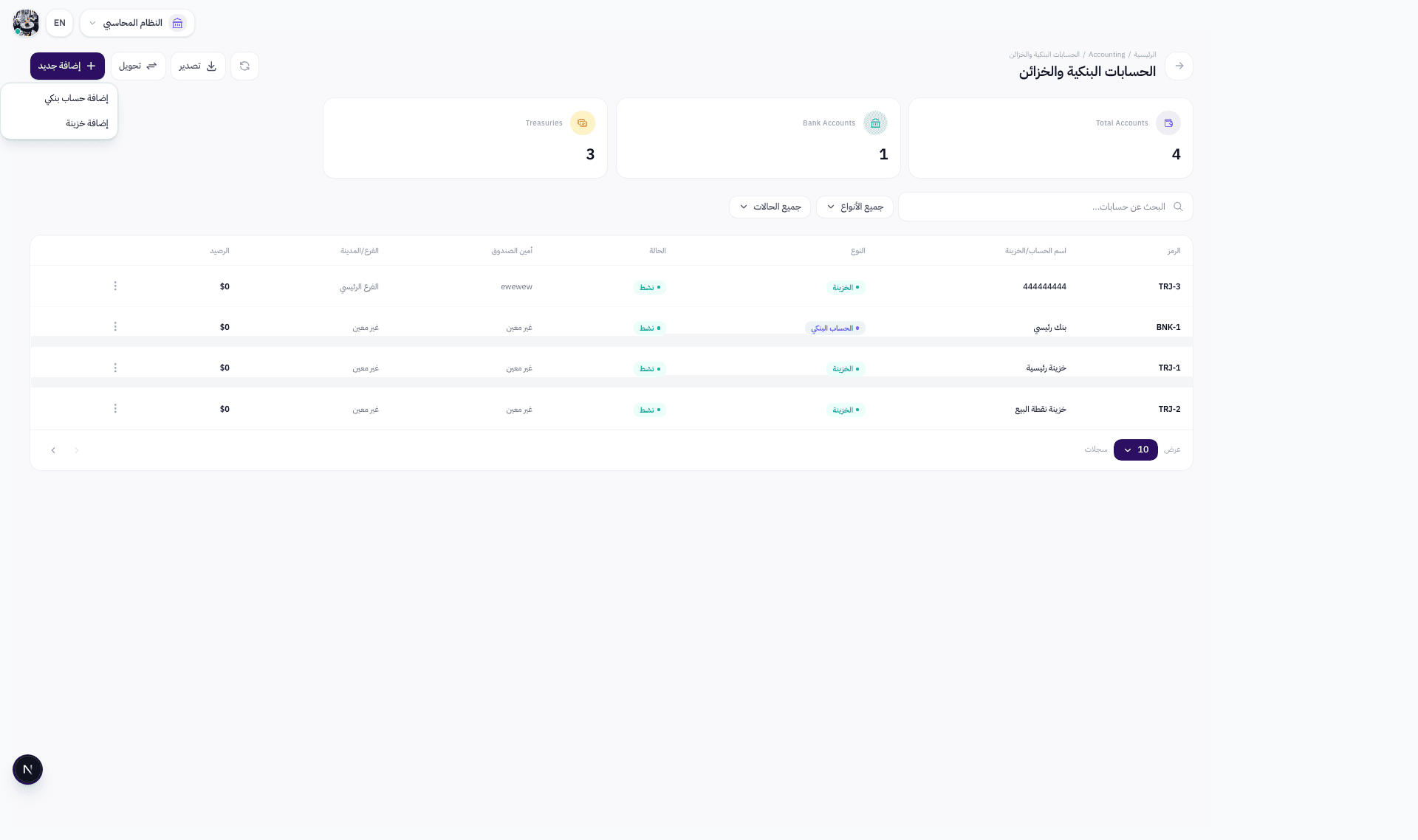
Task: Expand the جميع الحالات status filter
Action: click(770, 207)
